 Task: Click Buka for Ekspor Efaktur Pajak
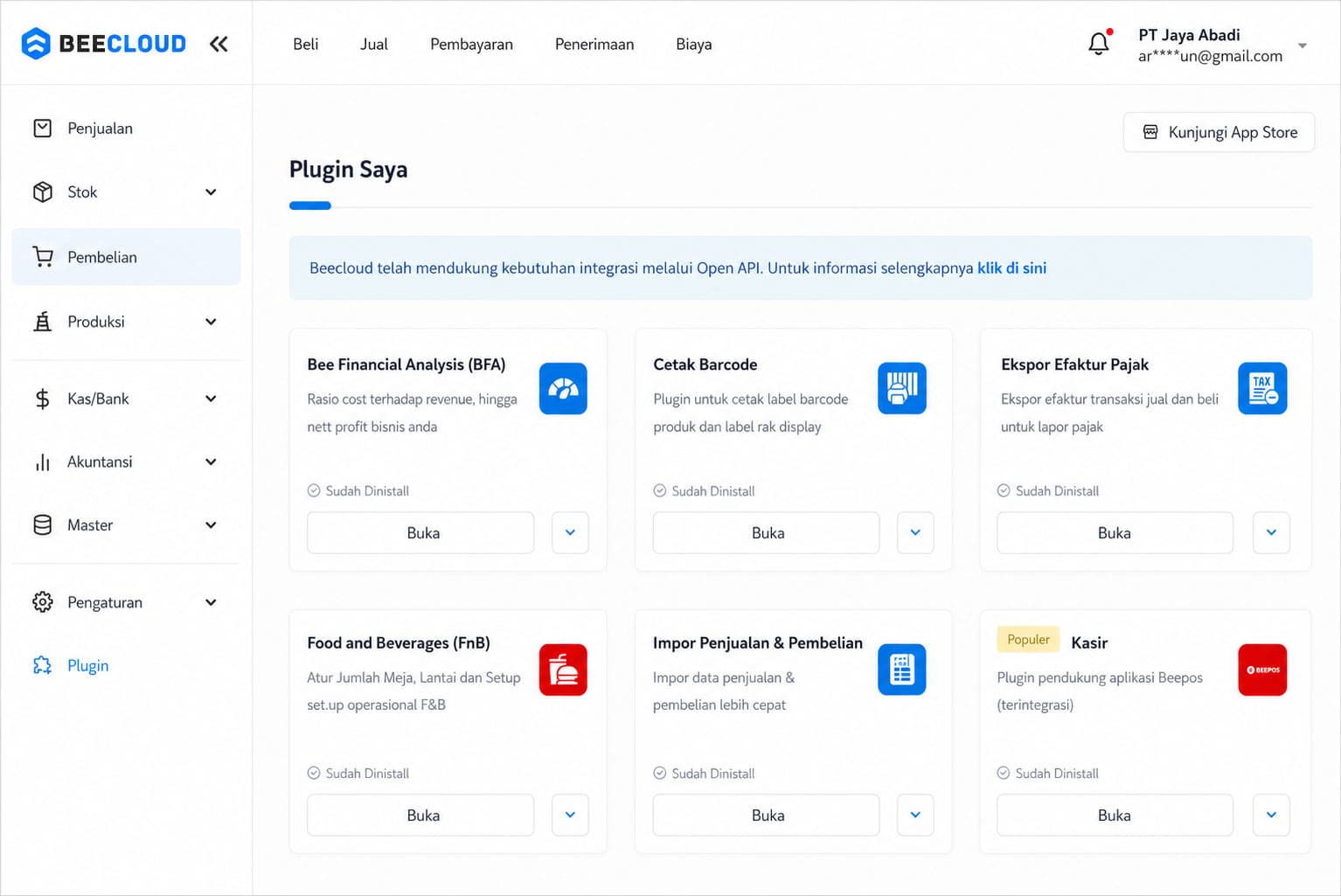(1115, 532)
